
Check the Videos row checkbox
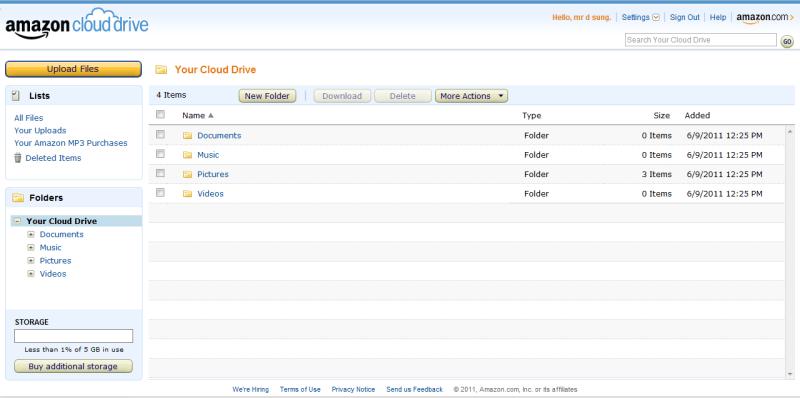pos(160,193)
